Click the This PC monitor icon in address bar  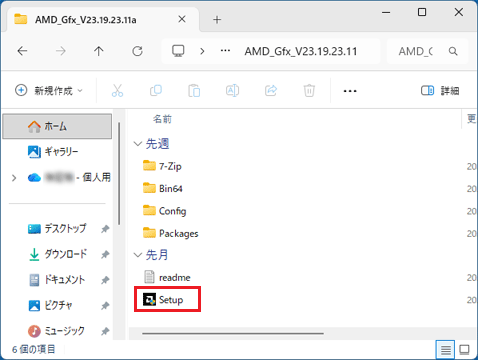click(x=178, y=51)
